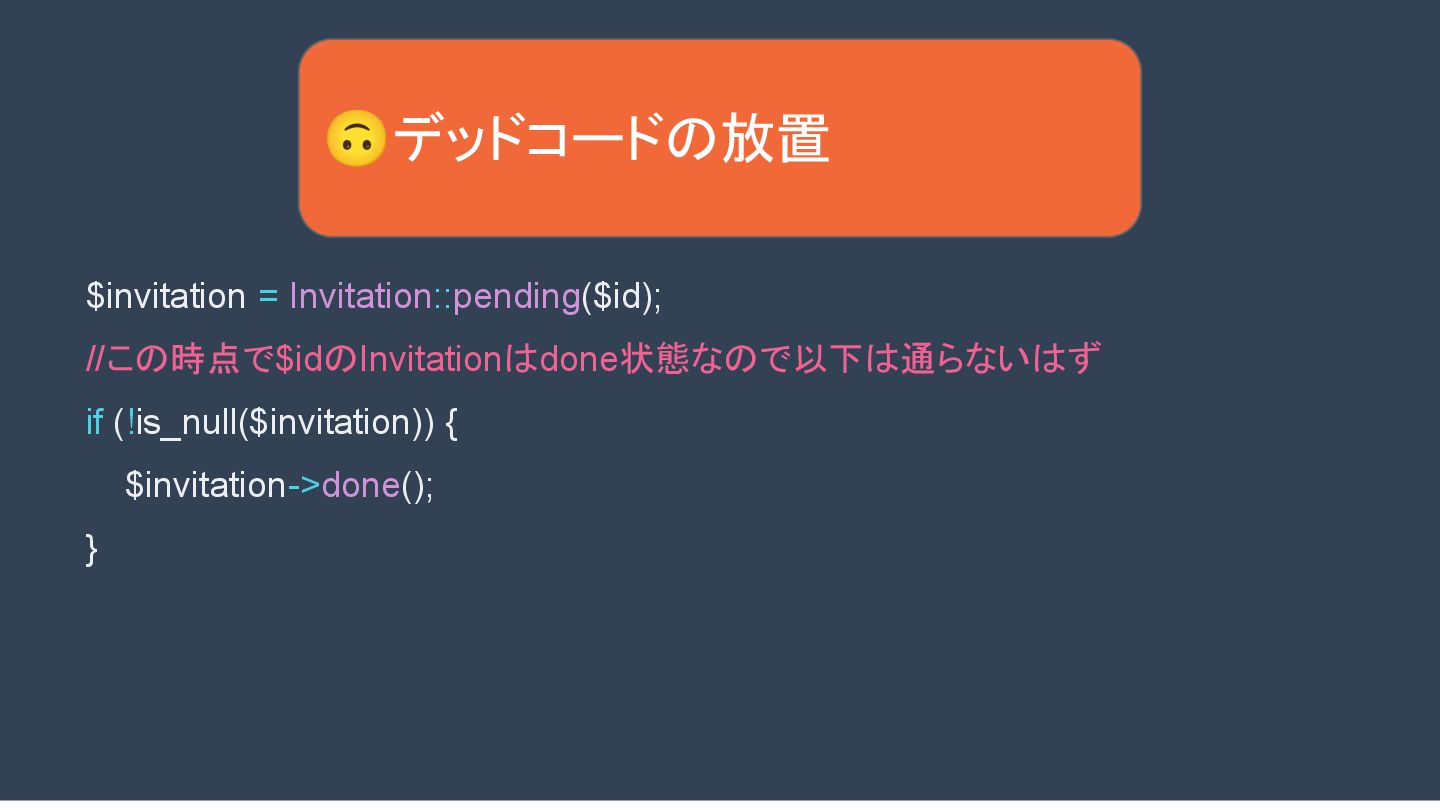Select the pending method name
This screenshot has height=810, width=1440.
(x=516, y=297)
